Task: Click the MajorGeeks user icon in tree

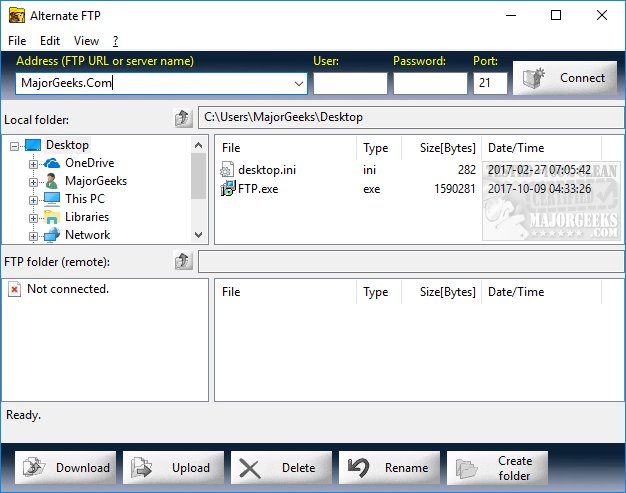Action: tap(52, 181)
